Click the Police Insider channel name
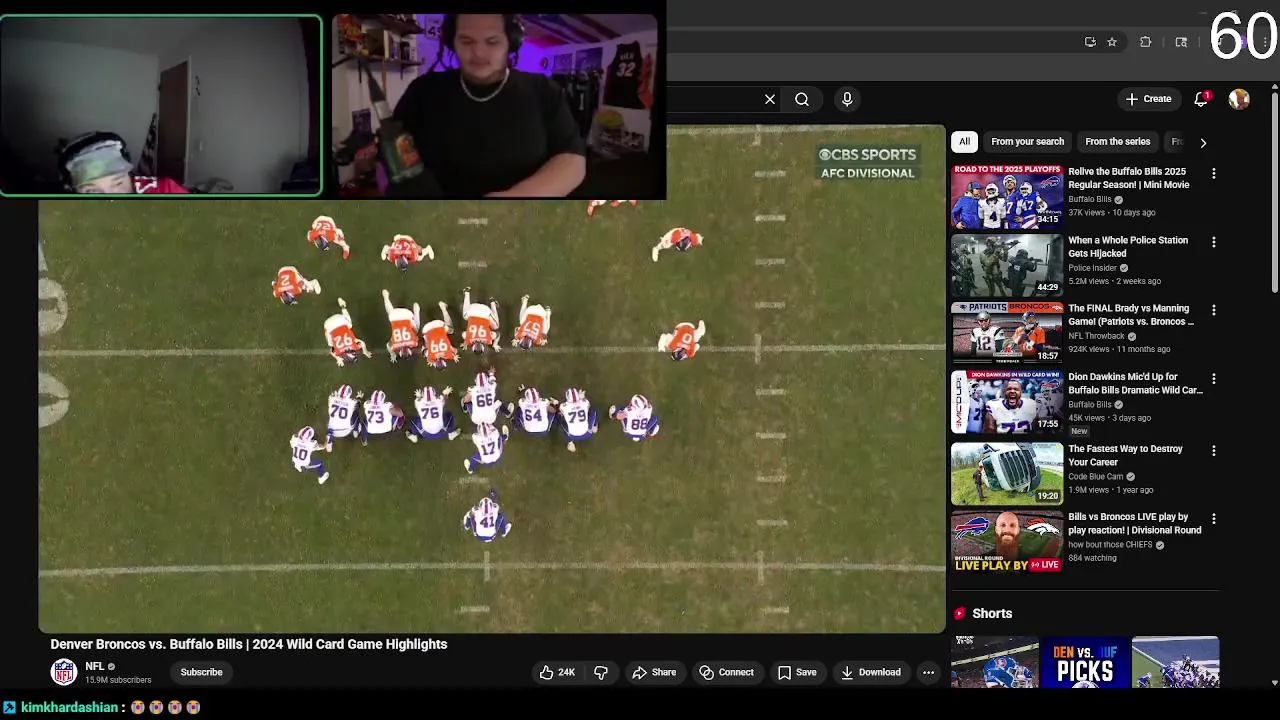The height and width of the screenshot is (720, 1280). pos(1092,268)
